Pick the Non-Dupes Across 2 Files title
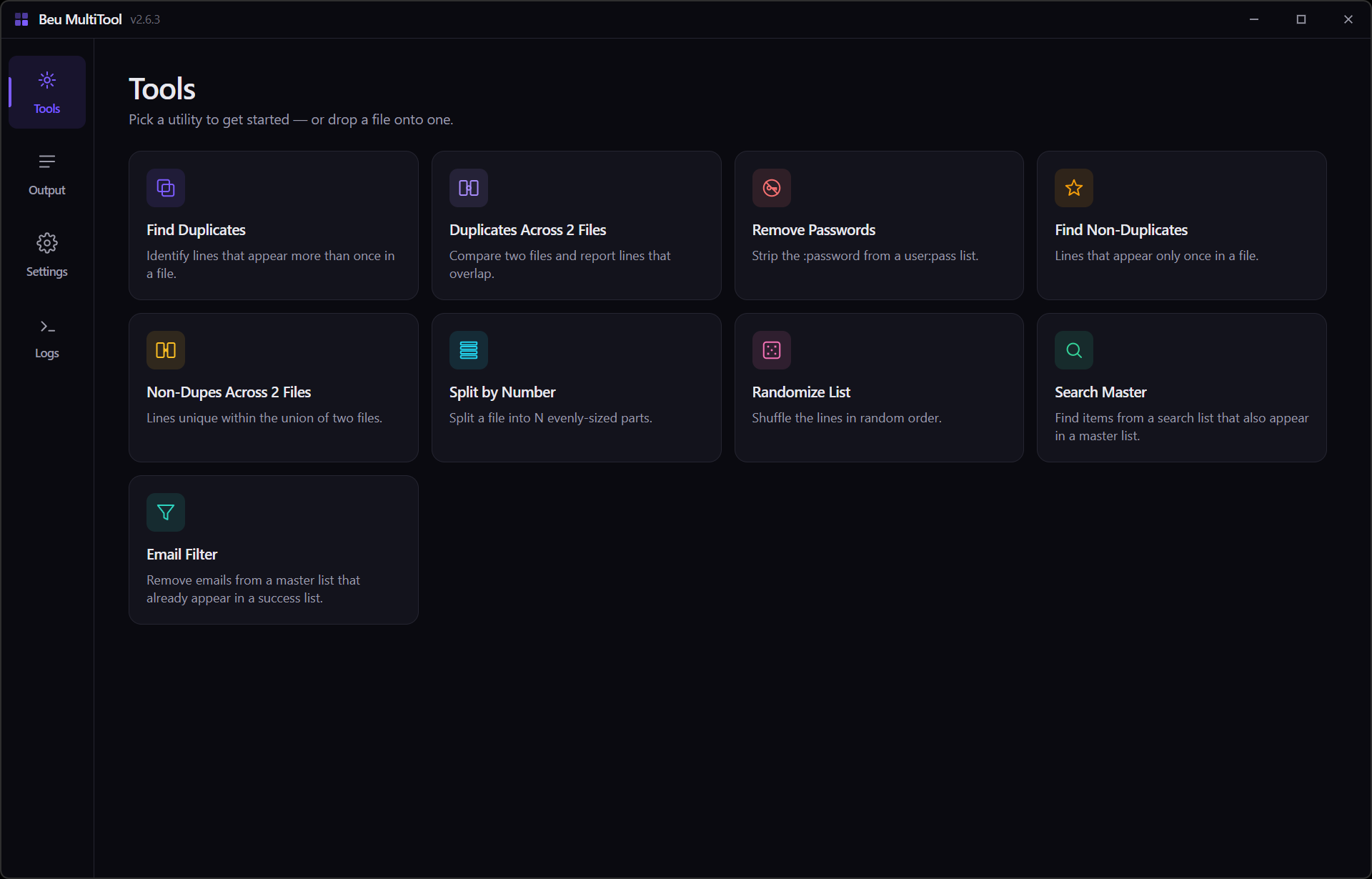 click(229, 392)
